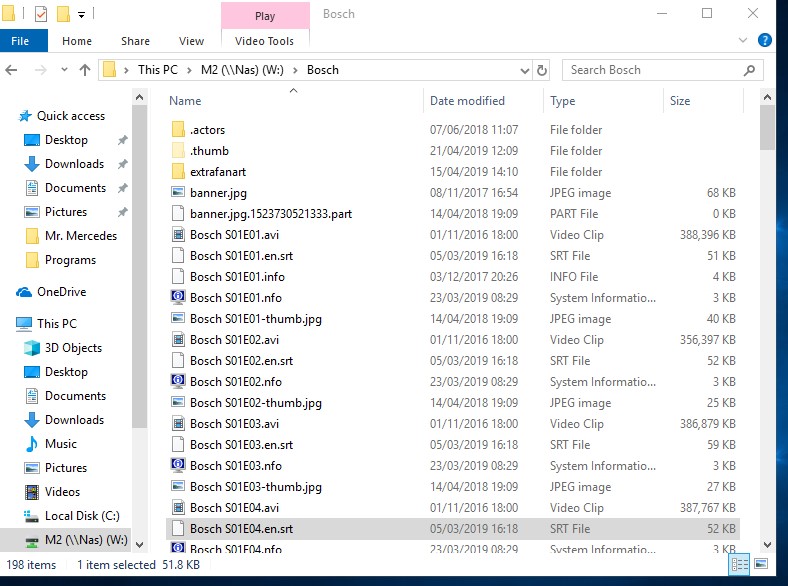Viewport: 788px width, 586px height.
Task: Select the .actors folder icon
Action: point(178,130)
